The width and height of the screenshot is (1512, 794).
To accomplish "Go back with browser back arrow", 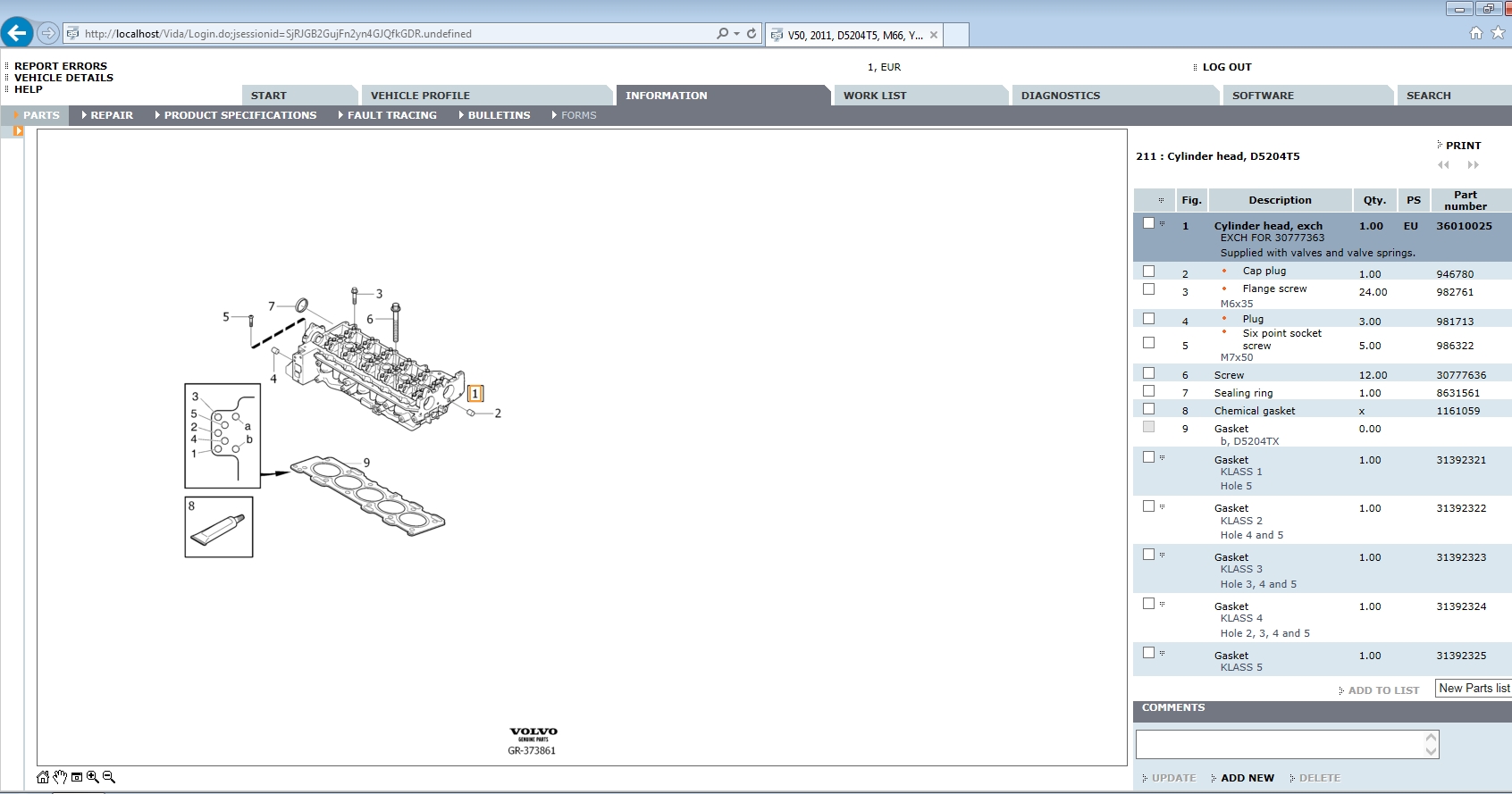I will 17,33.
